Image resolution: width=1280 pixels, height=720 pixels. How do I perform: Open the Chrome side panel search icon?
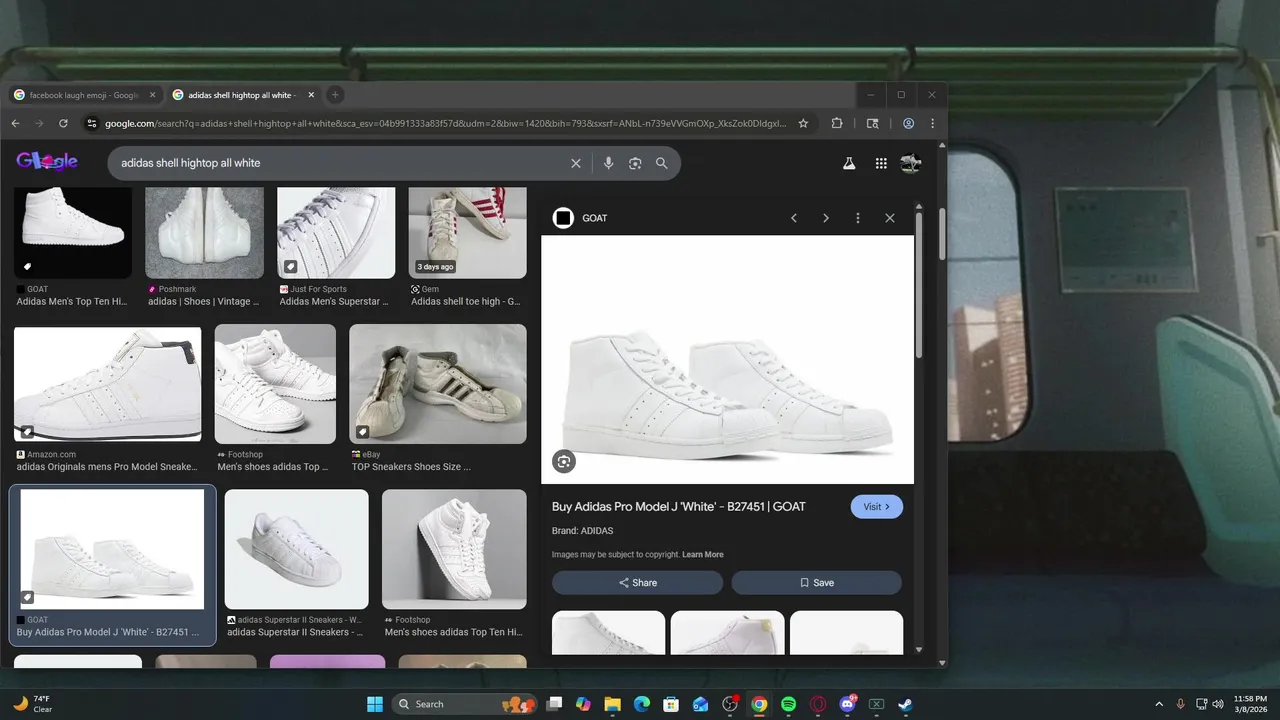(873, 123)
